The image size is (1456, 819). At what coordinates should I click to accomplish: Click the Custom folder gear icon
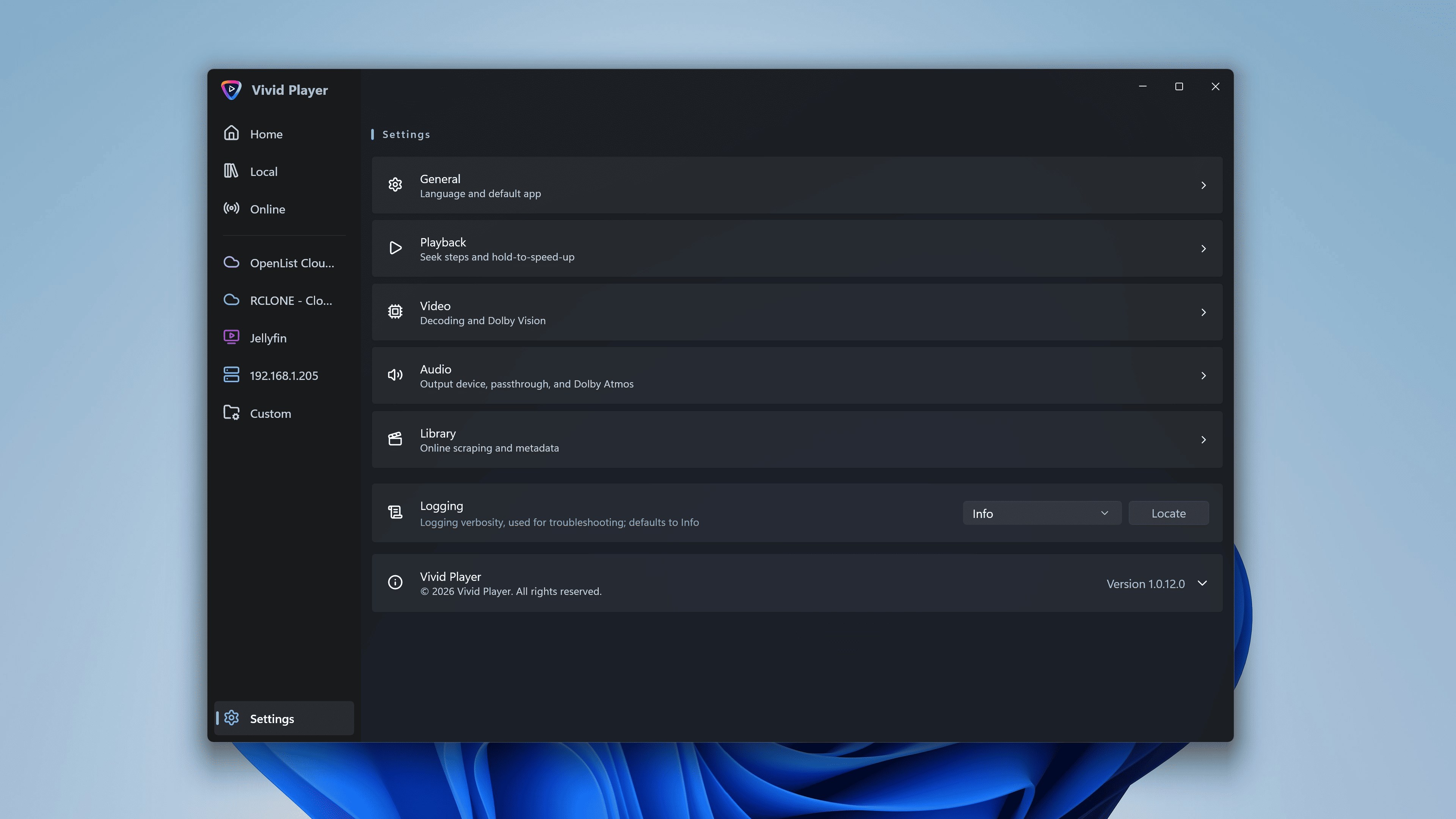(x=231, y=413)
